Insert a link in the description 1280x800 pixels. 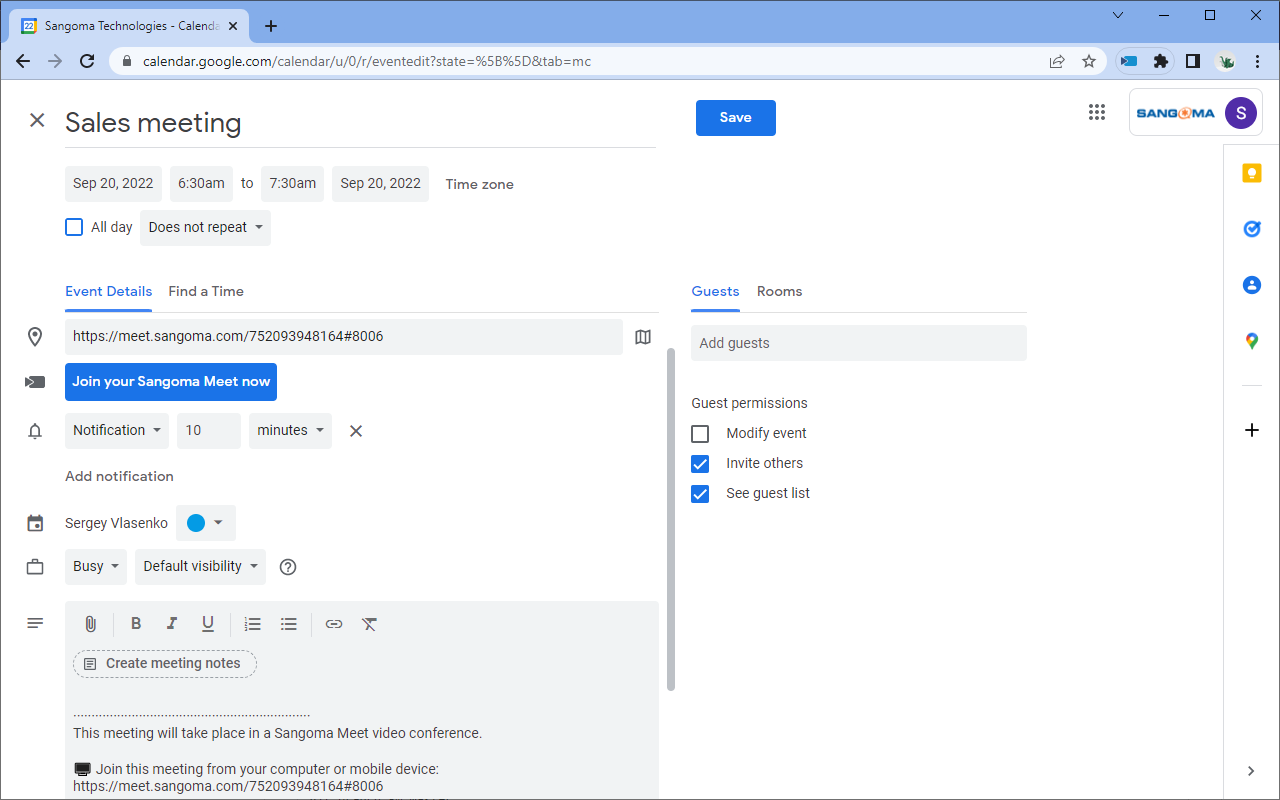334,624
